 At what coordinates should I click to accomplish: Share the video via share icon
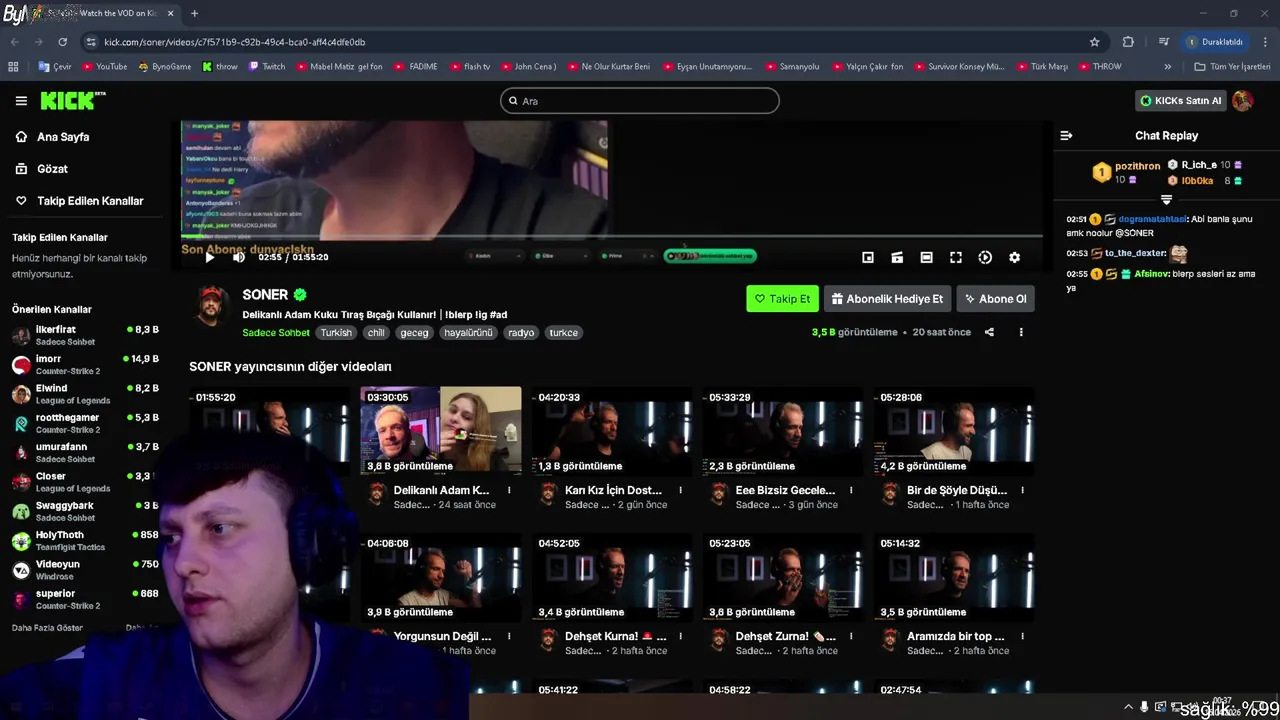[x=989, y=332]
